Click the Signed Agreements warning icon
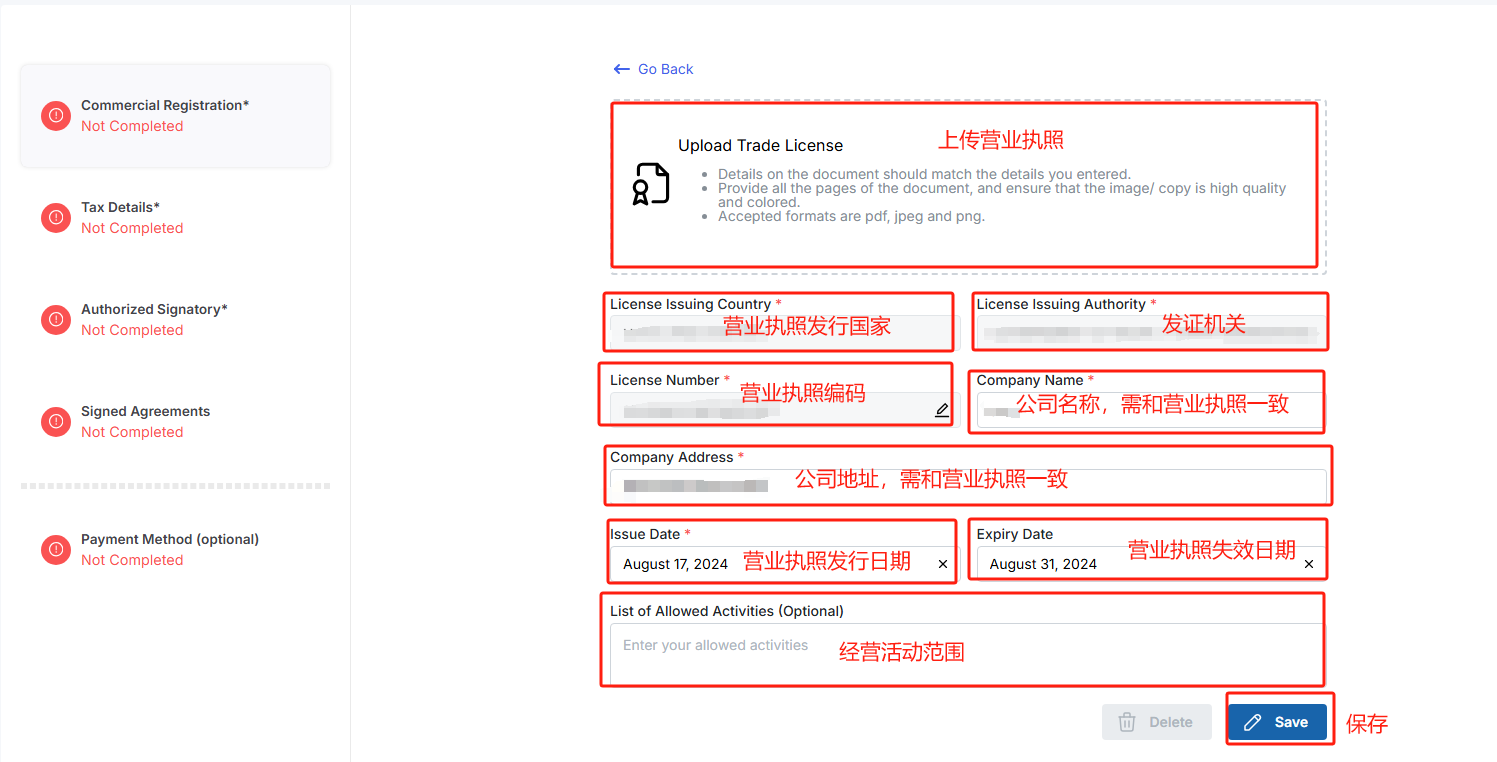1497x762 pixels. [56, 422]
